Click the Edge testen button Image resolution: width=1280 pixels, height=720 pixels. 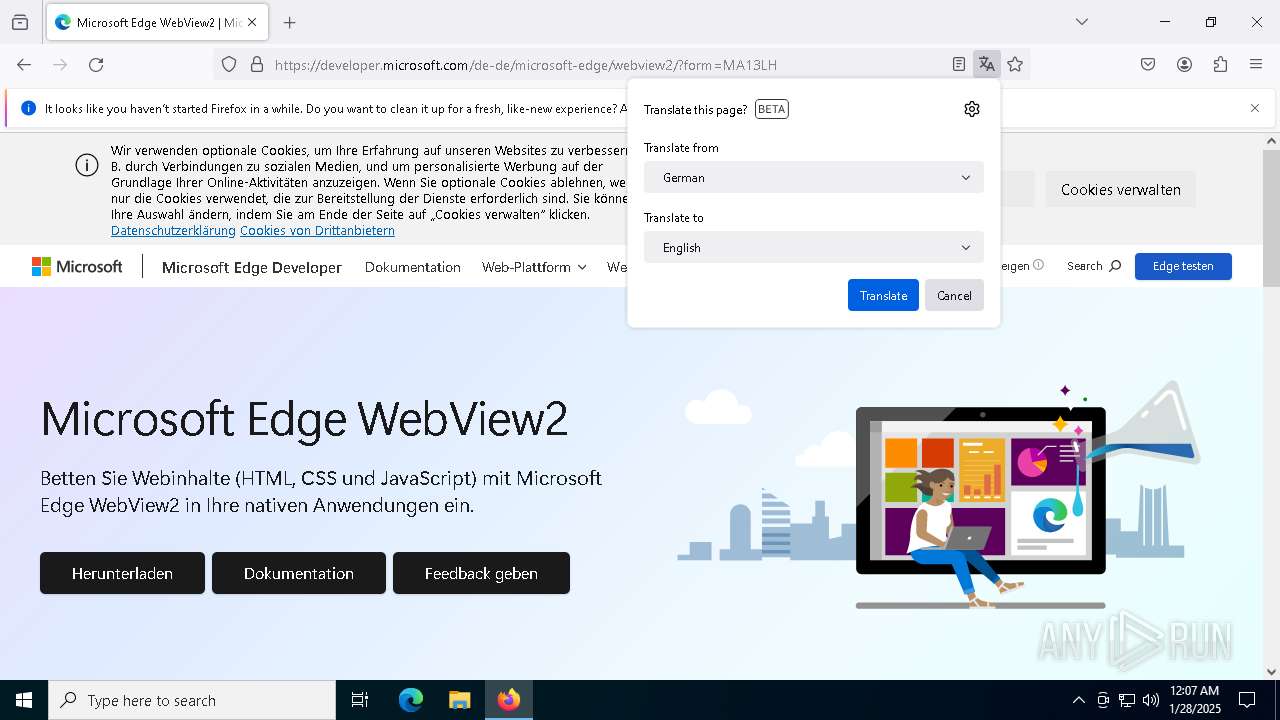point(1183,266)
